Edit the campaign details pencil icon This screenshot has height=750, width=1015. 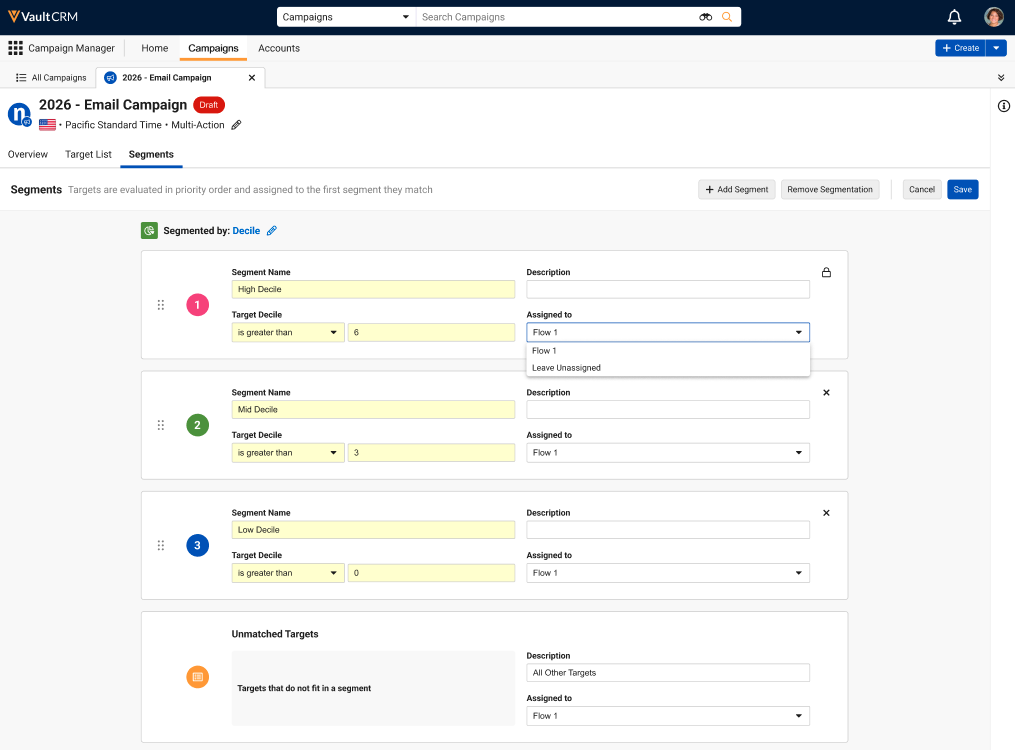[236, 125]
